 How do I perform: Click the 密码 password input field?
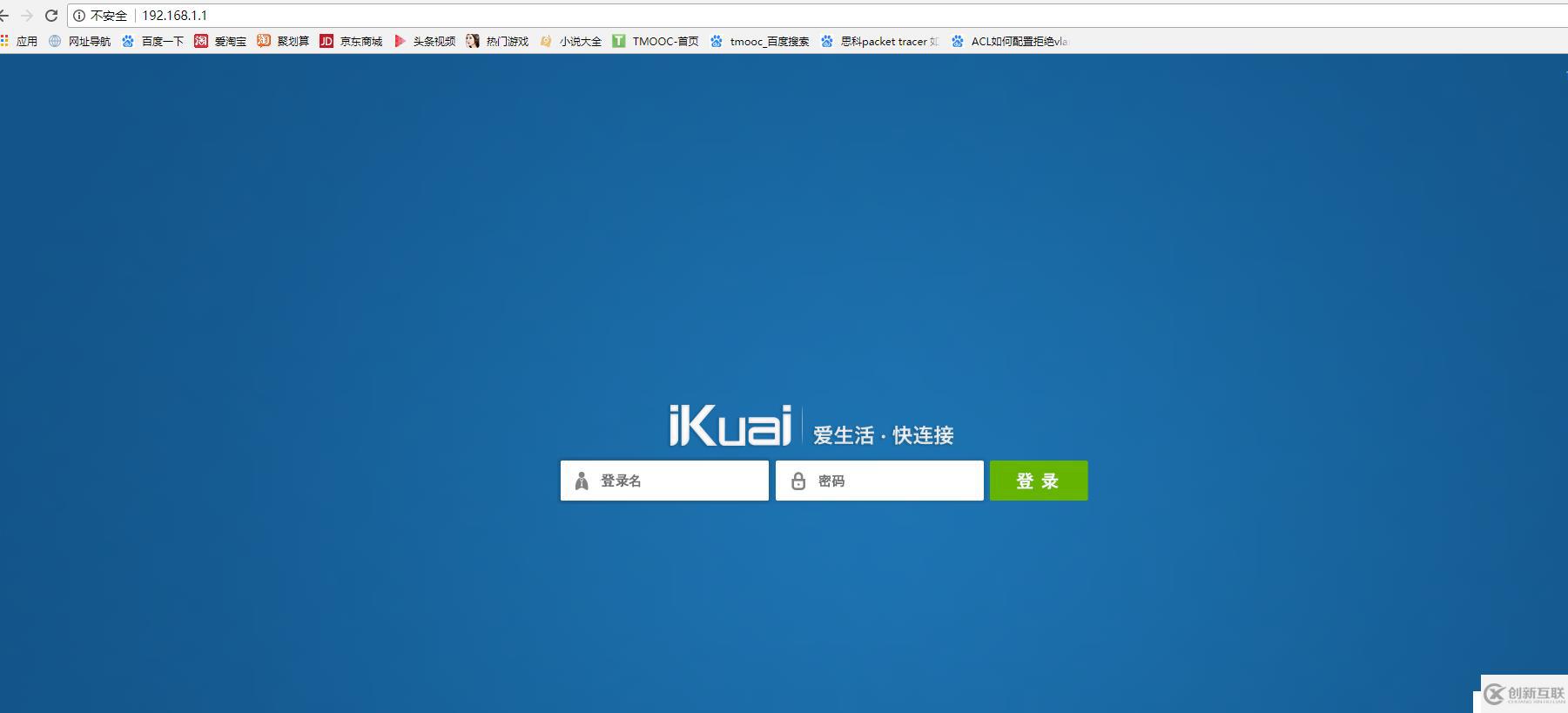879,481
